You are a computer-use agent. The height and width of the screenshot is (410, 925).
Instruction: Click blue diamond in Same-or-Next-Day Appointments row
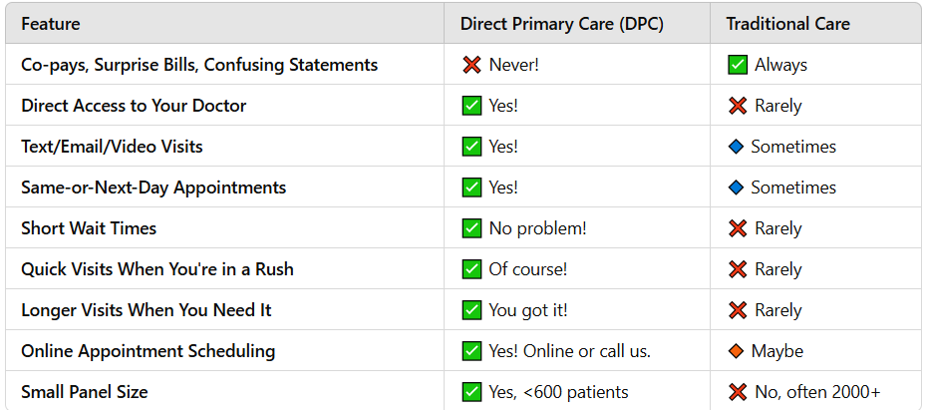click(737, 188)
